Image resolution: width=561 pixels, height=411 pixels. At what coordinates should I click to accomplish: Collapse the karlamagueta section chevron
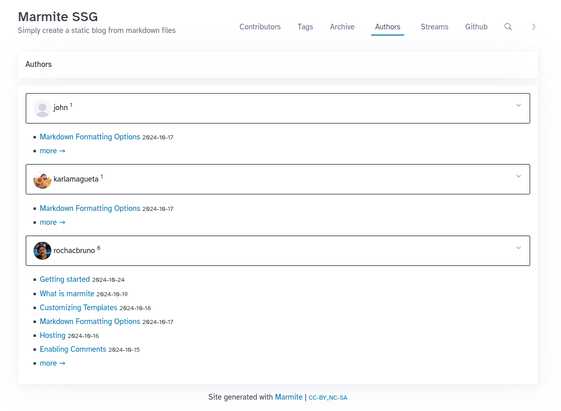[x=518, y=176]
